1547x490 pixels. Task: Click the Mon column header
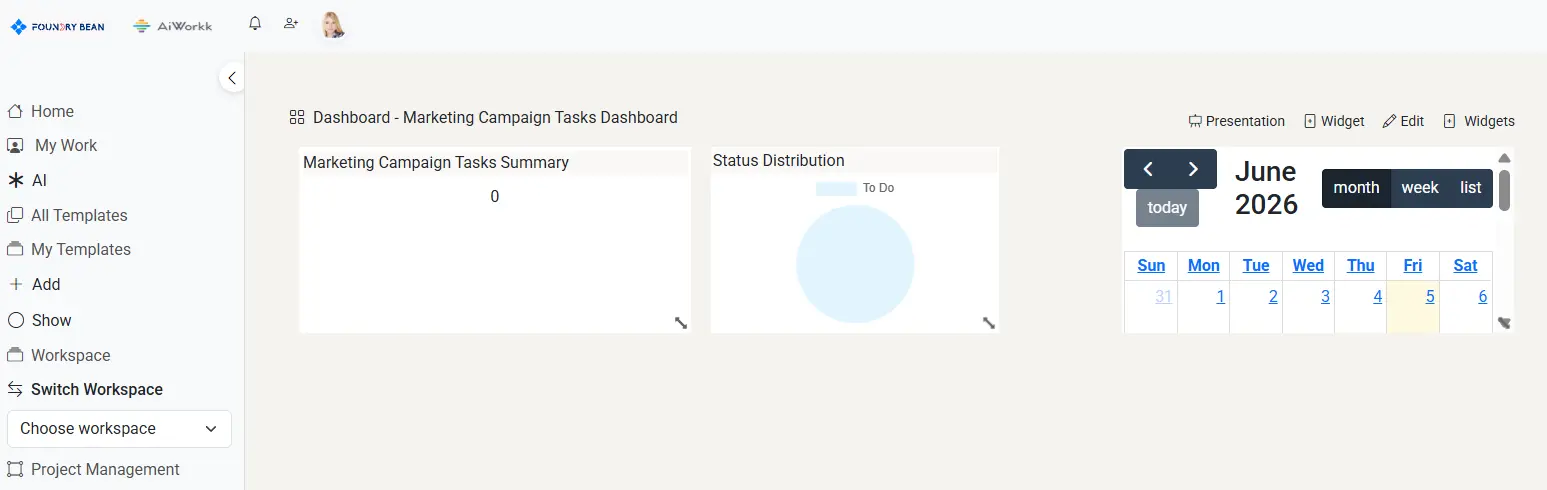pyautogui.click(x=1204, y=265)
